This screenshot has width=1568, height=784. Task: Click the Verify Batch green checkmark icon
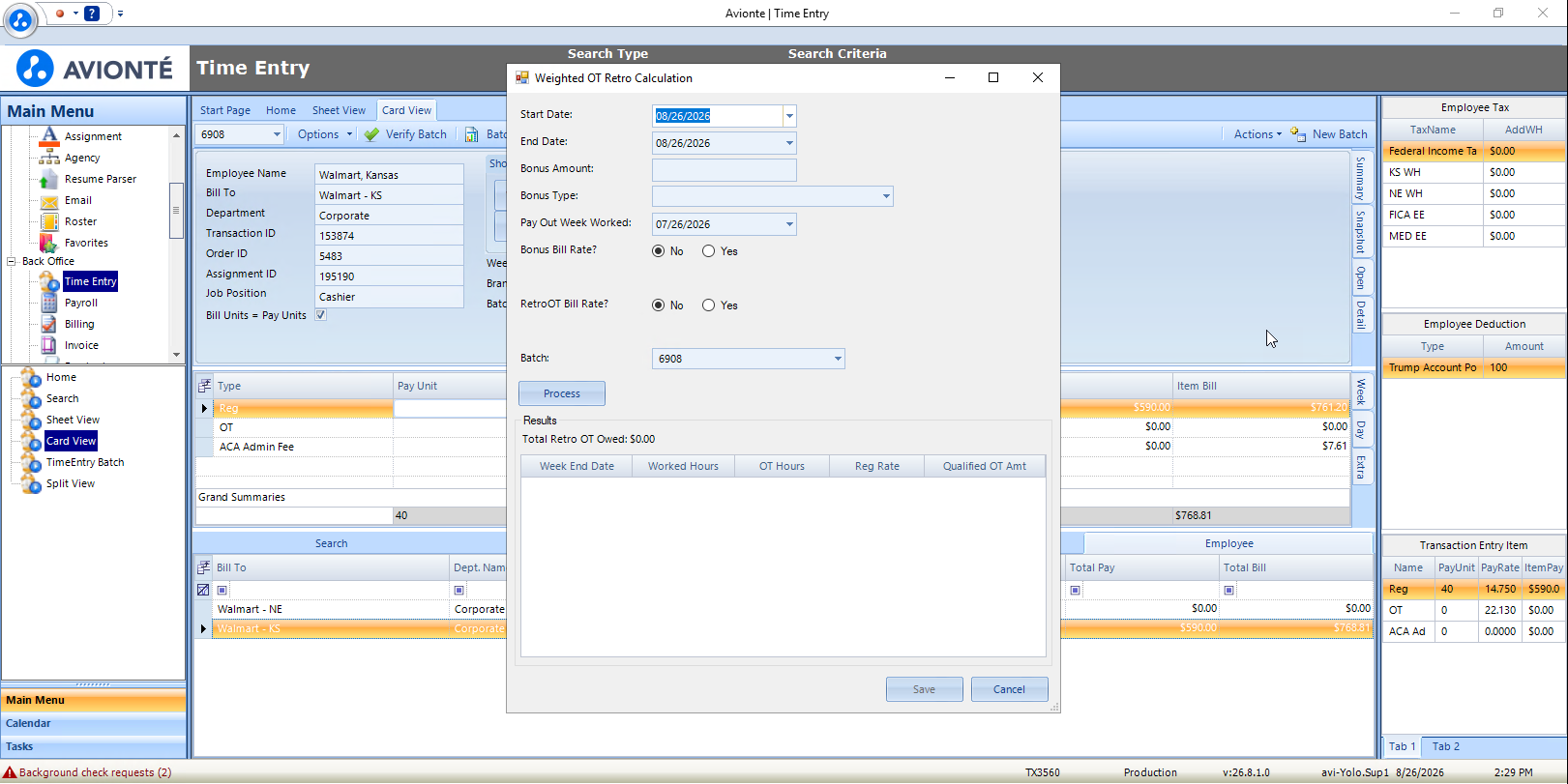pos(372,134)
